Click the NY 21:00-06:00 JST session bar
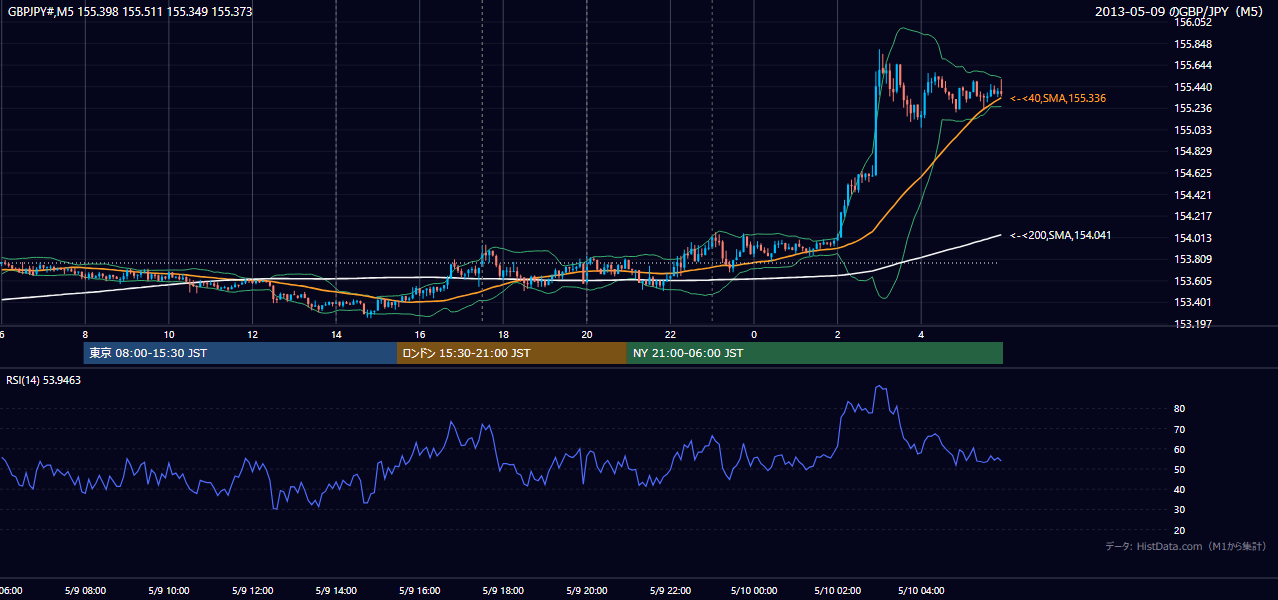This screenshot has width=1278, height=600. 815,353
